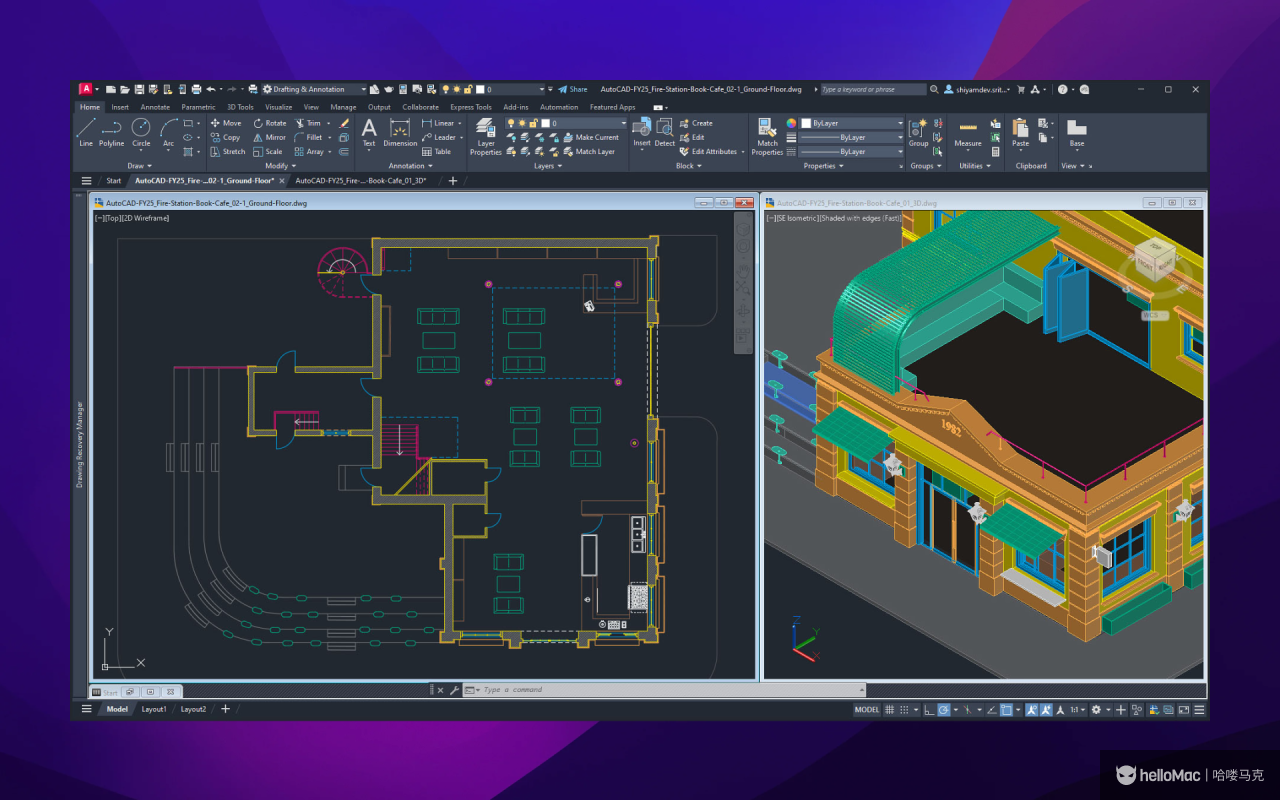The height and width of the screenshot is (800, 1280).
Task: Expand the Annotation panel
Action: click(x=410, y=166)
